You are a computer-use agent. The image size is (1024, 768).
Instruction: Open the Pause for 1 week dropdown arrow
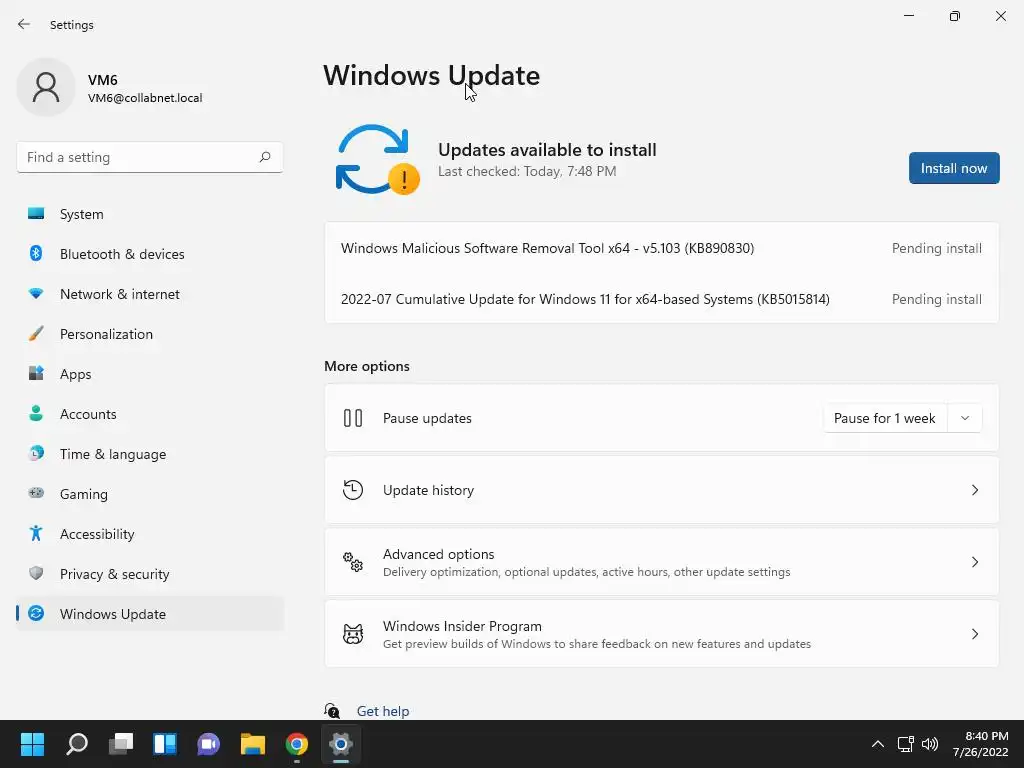(x=965, y=418)
